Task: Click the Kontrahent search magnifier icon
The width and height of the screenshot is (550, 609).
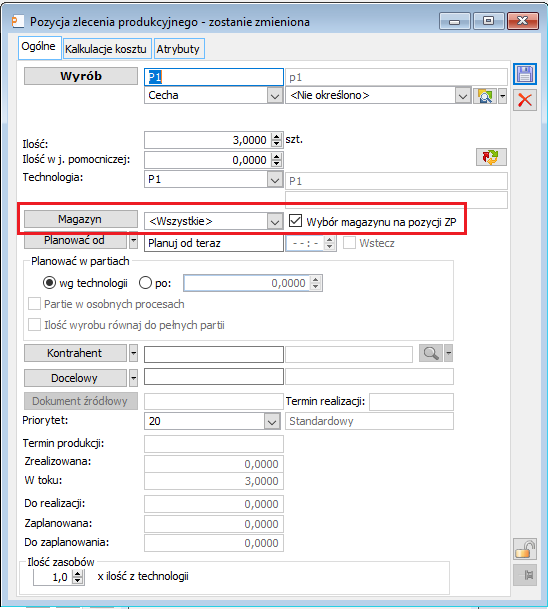Action: pyautogui.click(x=431, y=353)
